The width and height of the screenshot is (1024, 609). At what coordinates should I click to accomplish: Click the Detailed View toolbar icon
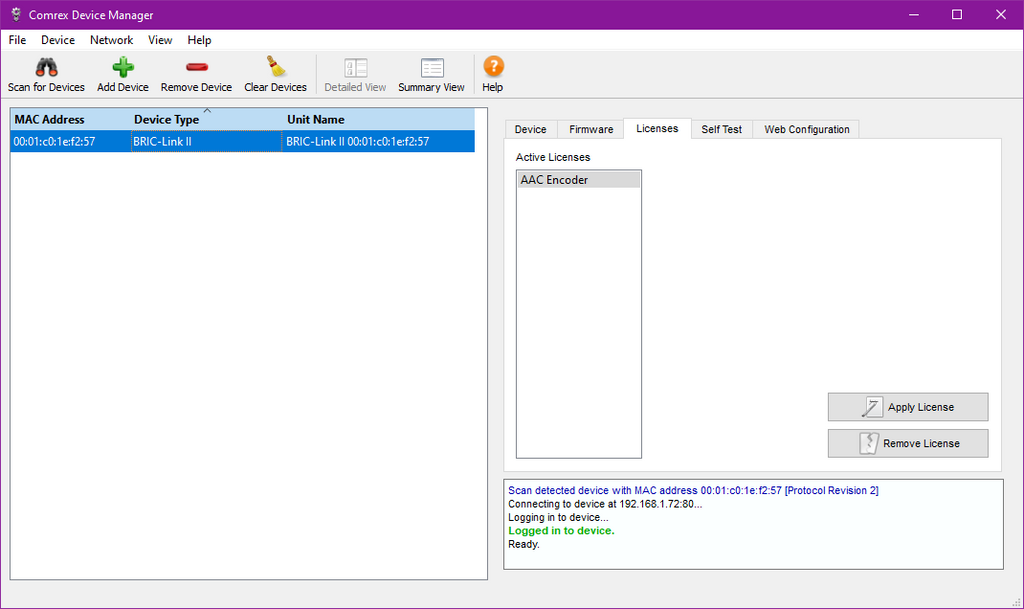(355, 68)
